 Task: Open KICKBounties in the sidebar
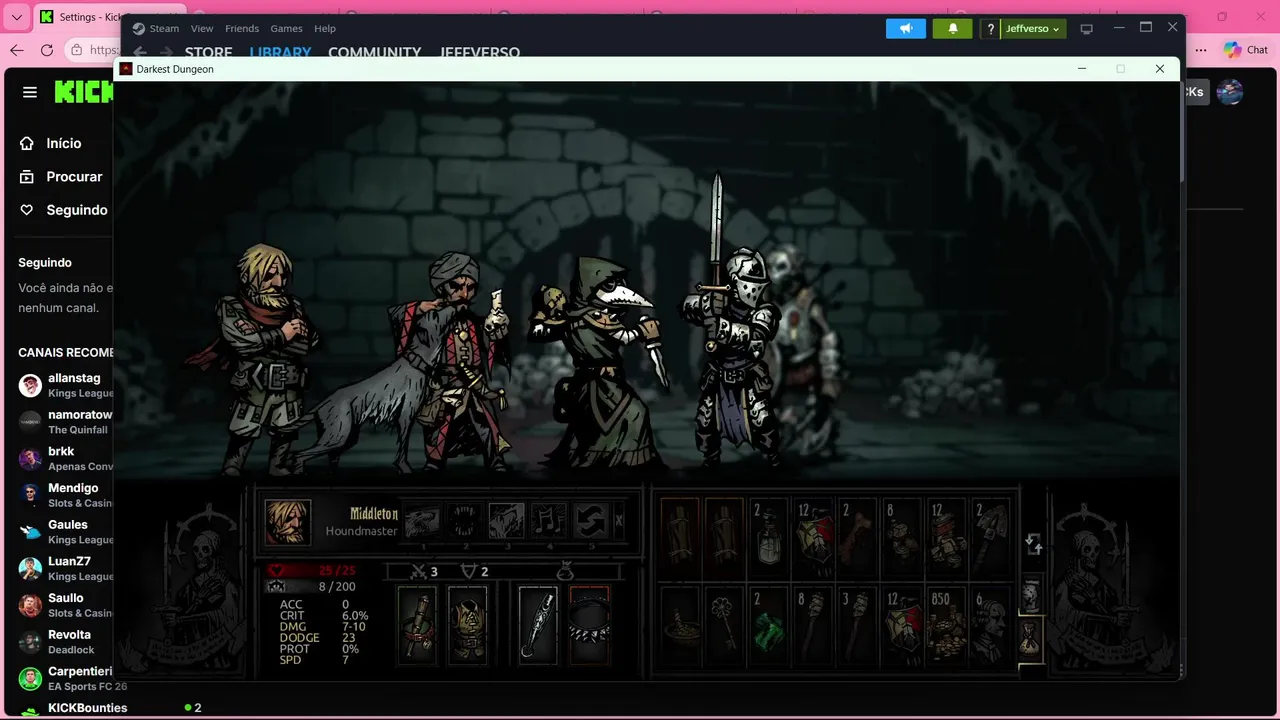click(x=87, y=708)
